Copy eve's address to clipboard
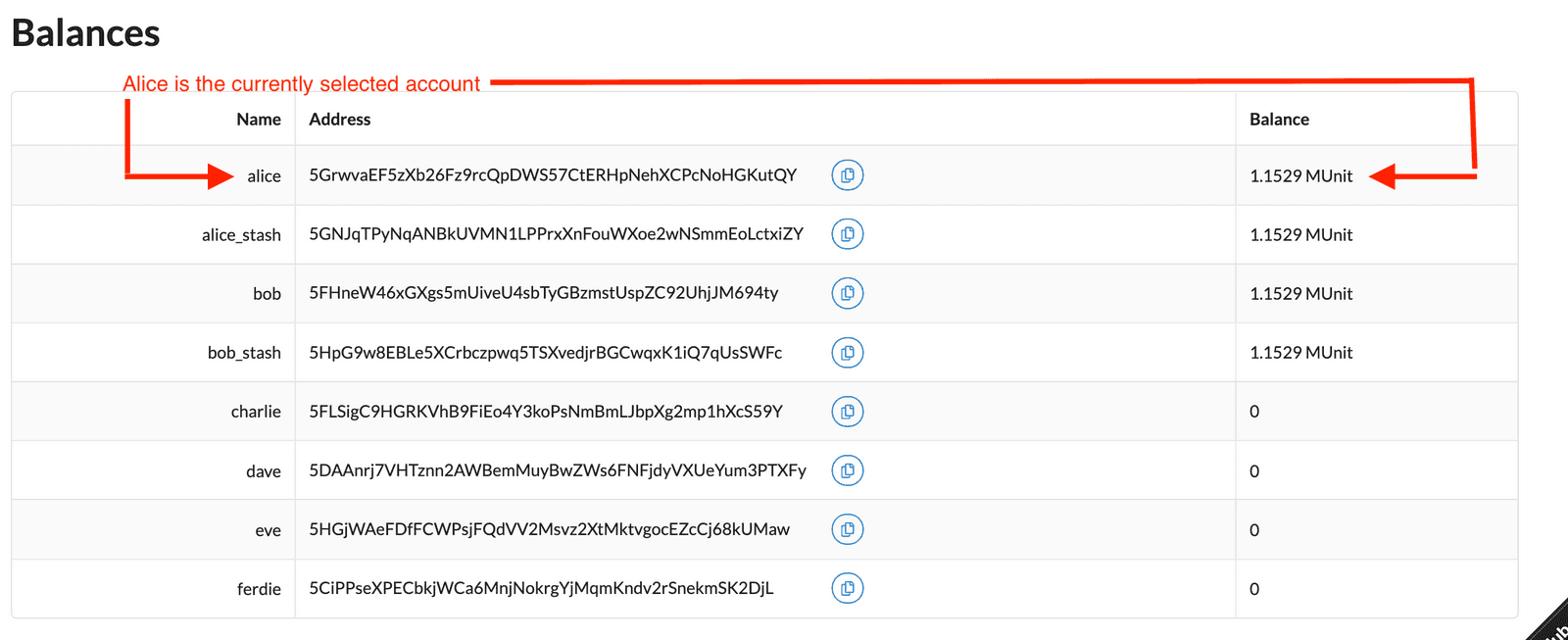This screenshot has height=640, width=1568. tap(848, 529)
